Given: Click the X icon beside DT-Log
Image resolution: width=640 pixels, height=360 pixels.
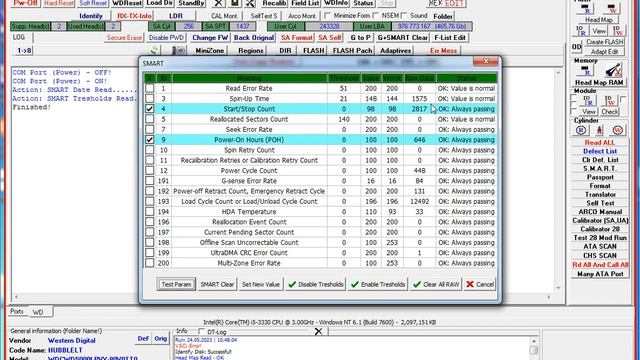Looking at the screenshot, I should point(318,331).
